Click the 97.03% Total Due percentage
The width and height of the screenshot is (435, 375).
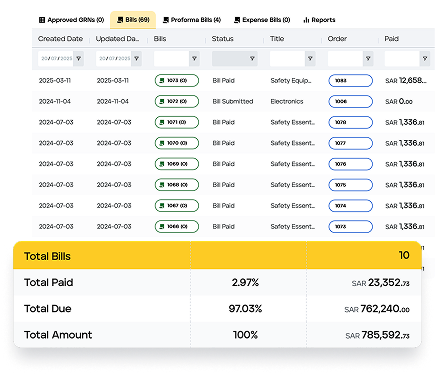[245, 309]
